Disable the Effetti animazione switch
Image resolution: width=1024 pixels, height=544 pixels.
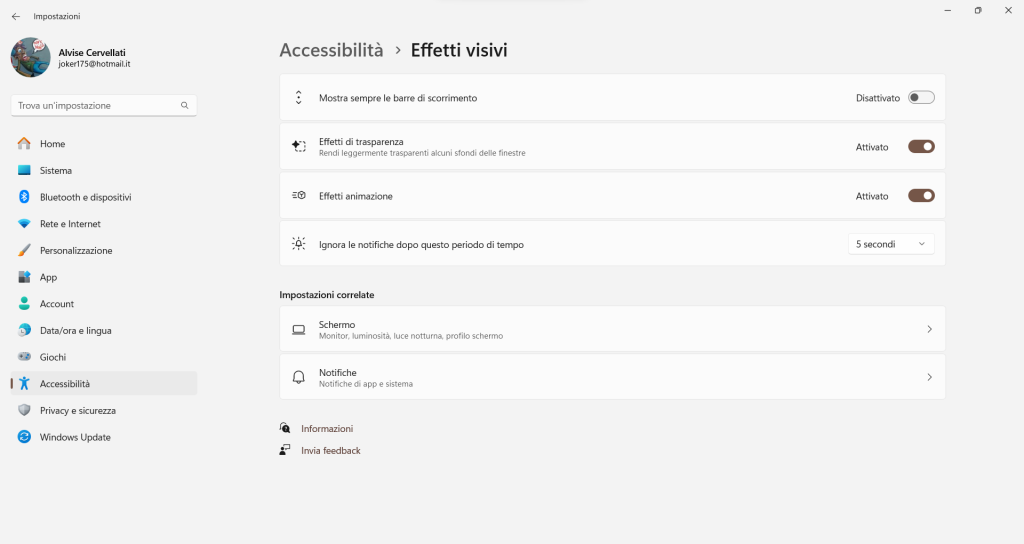click(921, 196)
